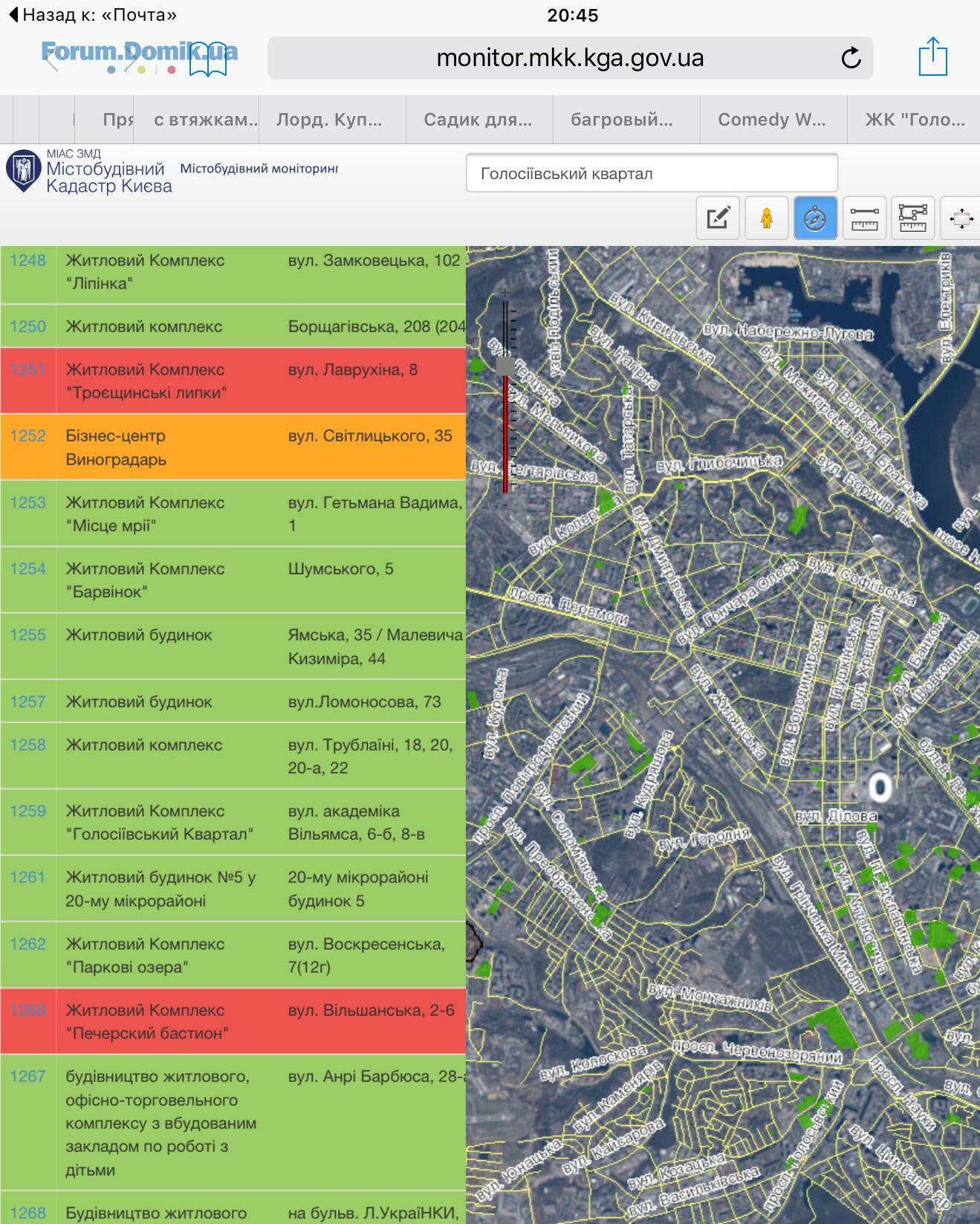Click вул. Монтажників label on map

click(x=710, y=999)
